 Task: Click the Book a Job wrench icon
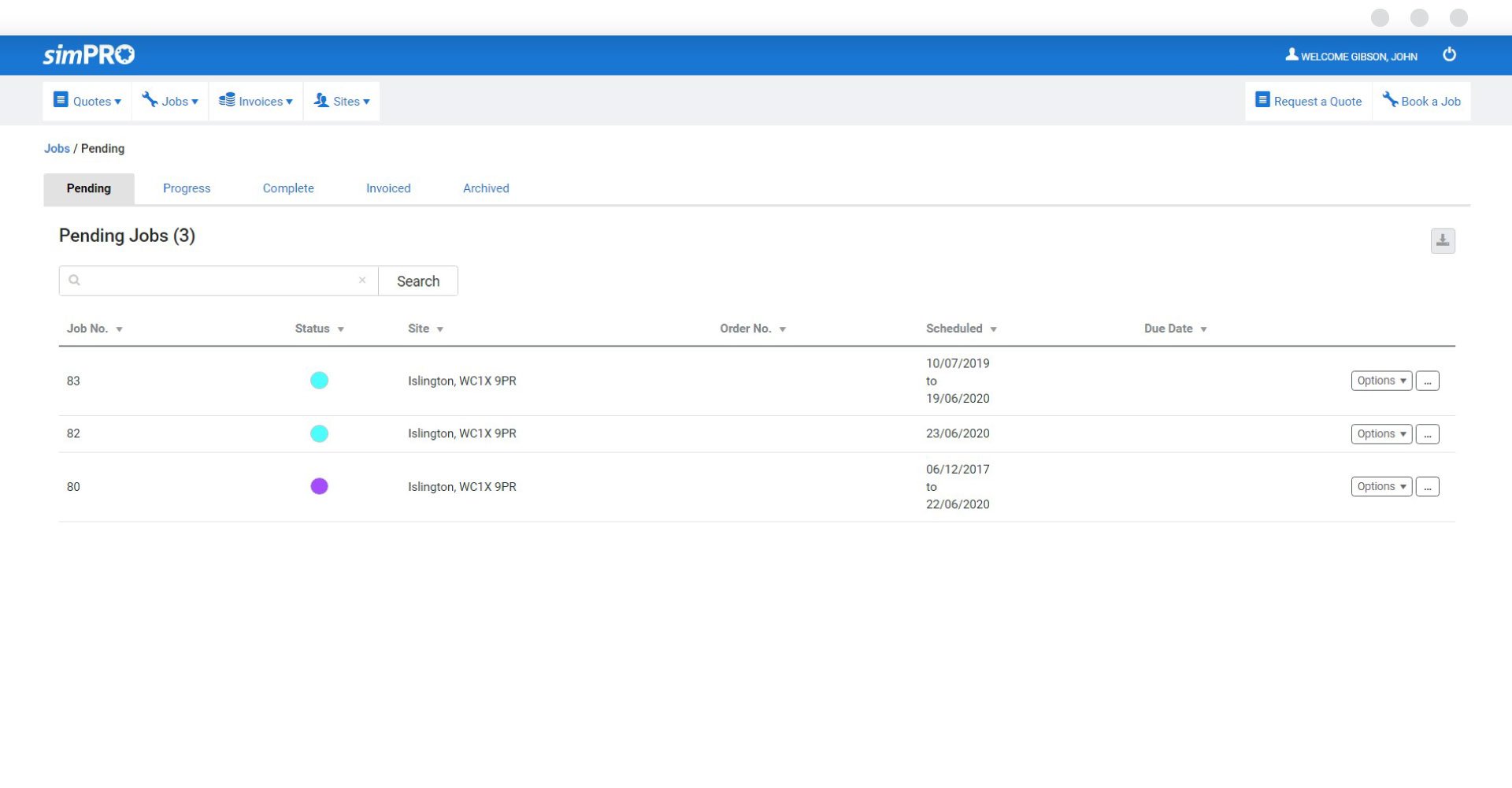pos(1391,100)
